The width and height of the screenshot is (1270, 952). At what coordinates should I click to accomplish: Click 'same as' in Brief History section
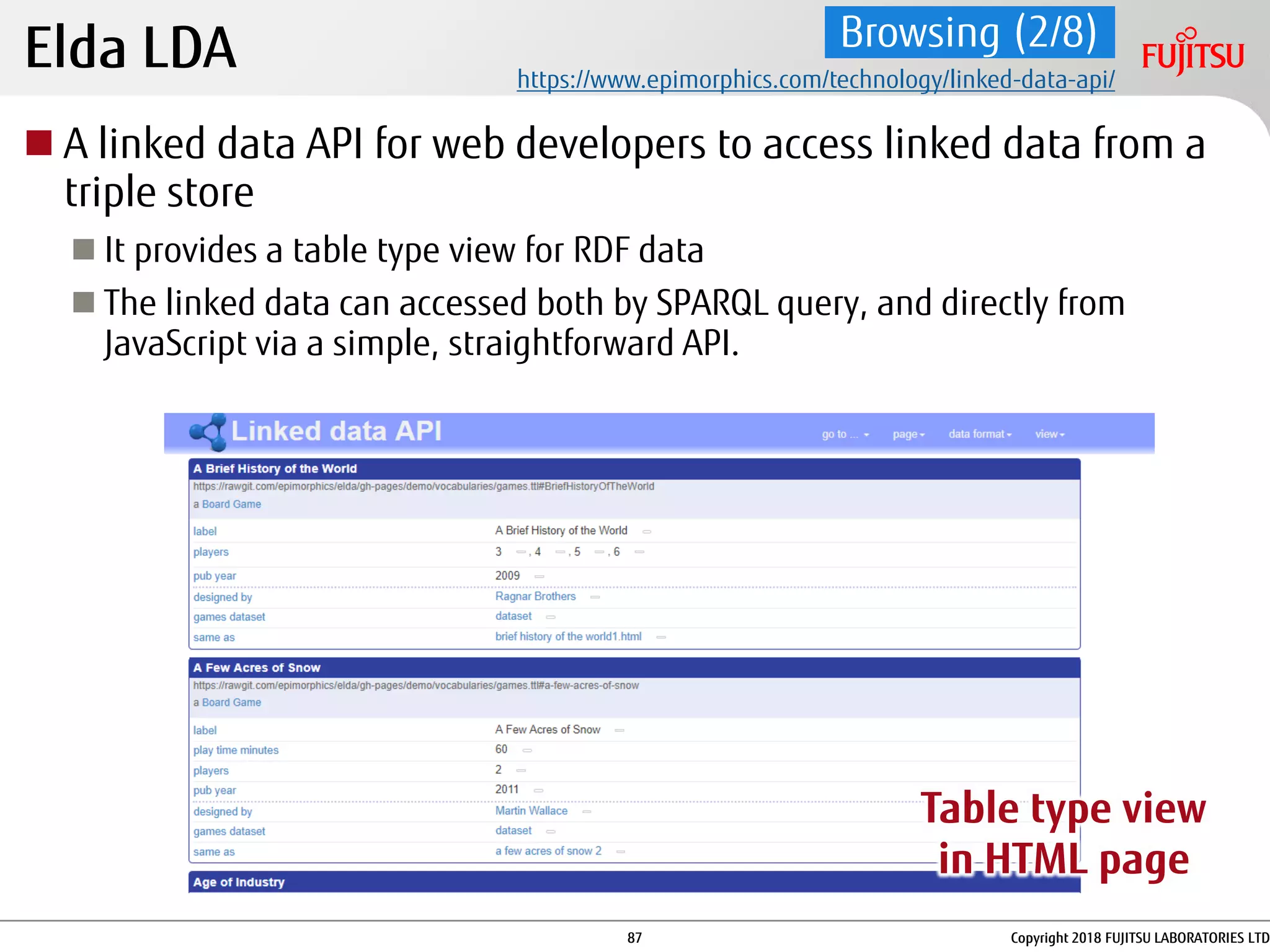point(214,637)
